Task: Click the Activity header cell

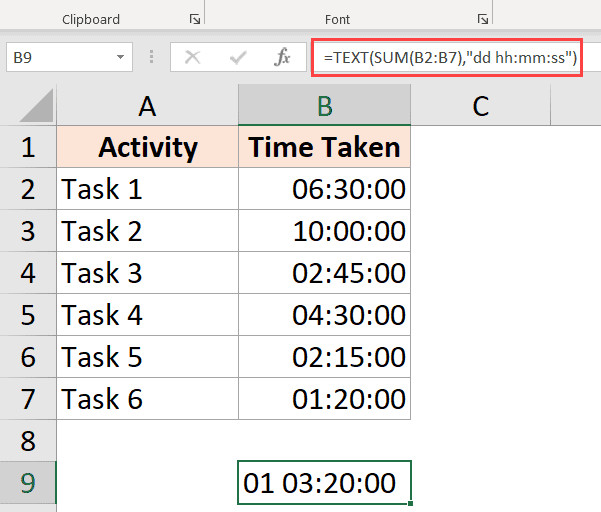Action: tap(147, 148)
